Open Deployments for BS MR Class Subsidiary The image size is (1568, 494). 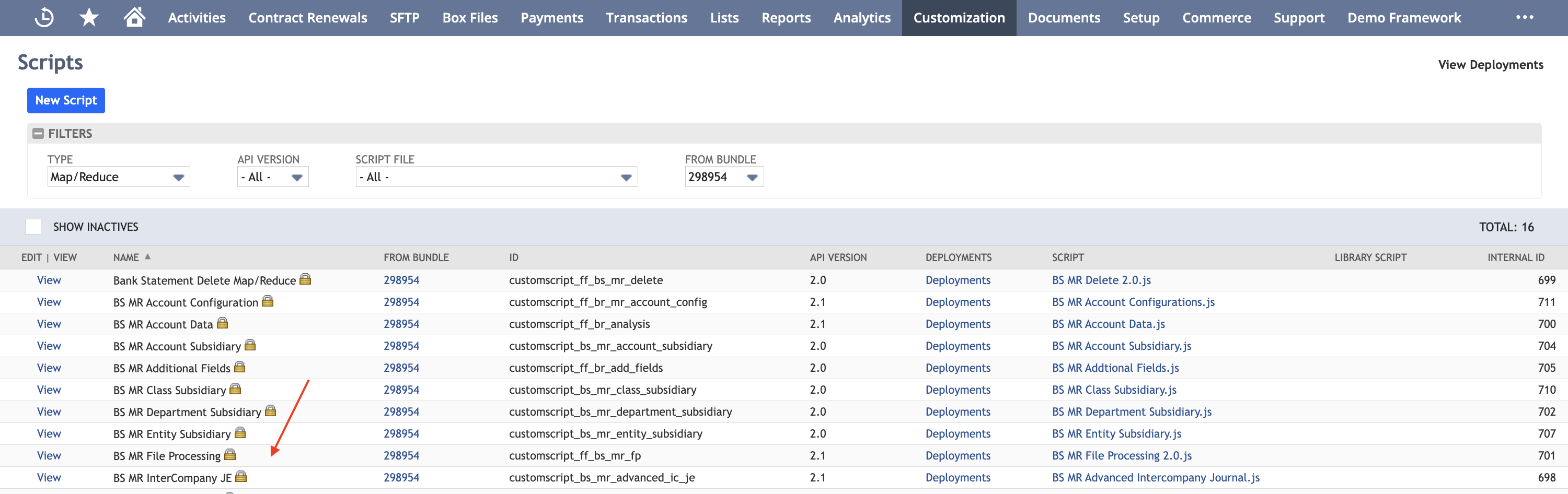coord(958,390)
